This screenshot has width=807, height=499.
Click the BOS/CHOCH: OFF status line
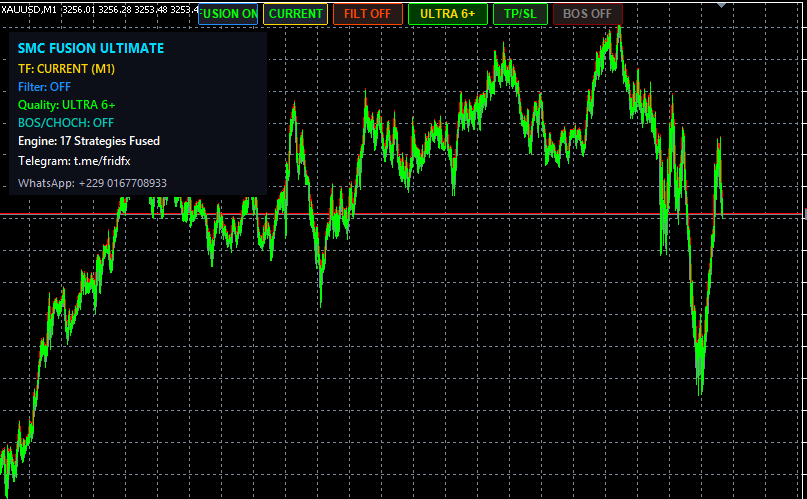66,123
